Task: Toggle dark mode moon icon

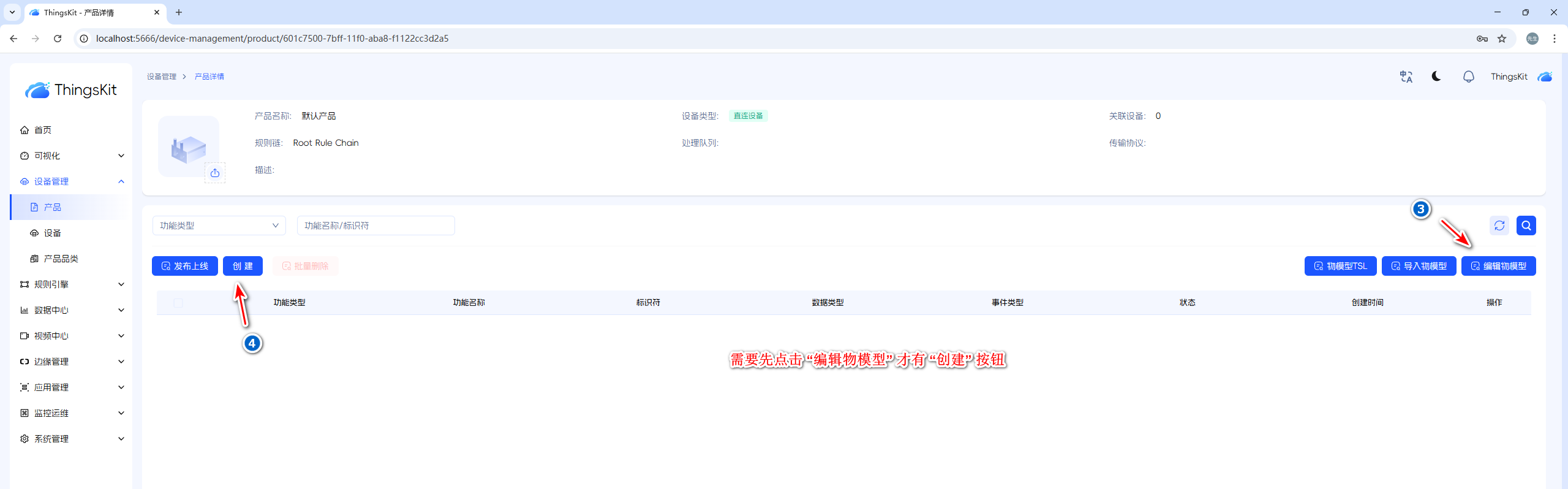Action: click(x=1436, y=77)
